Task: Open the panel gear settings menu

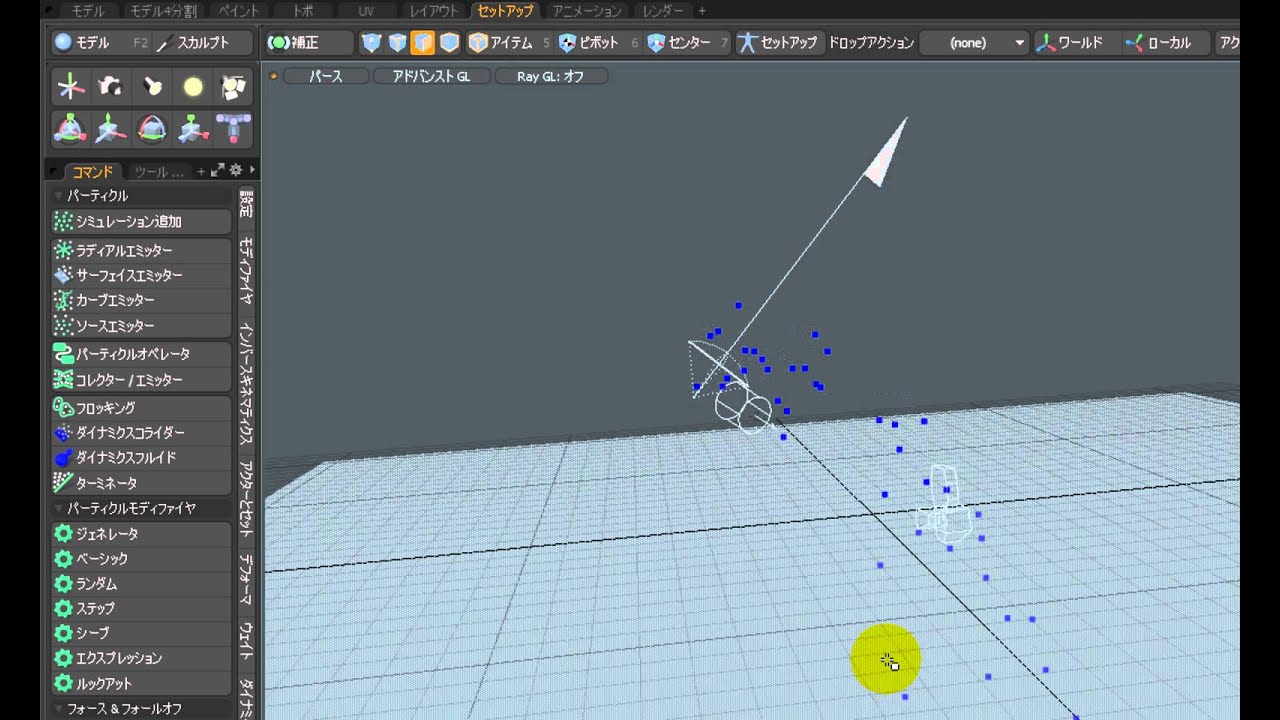Action: [236, 171]
